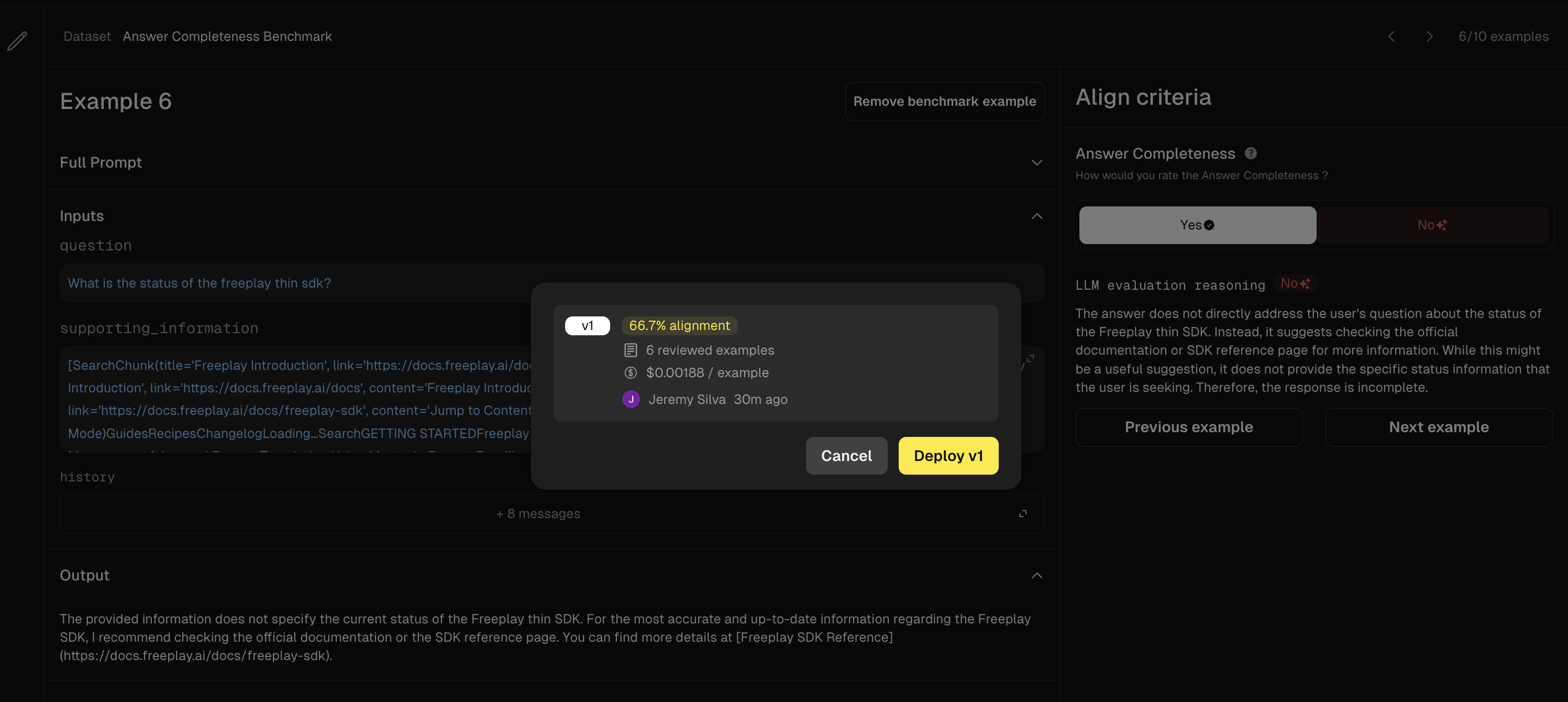
Task: Select No for Answer Completeness
Action: coord(1432,225)
